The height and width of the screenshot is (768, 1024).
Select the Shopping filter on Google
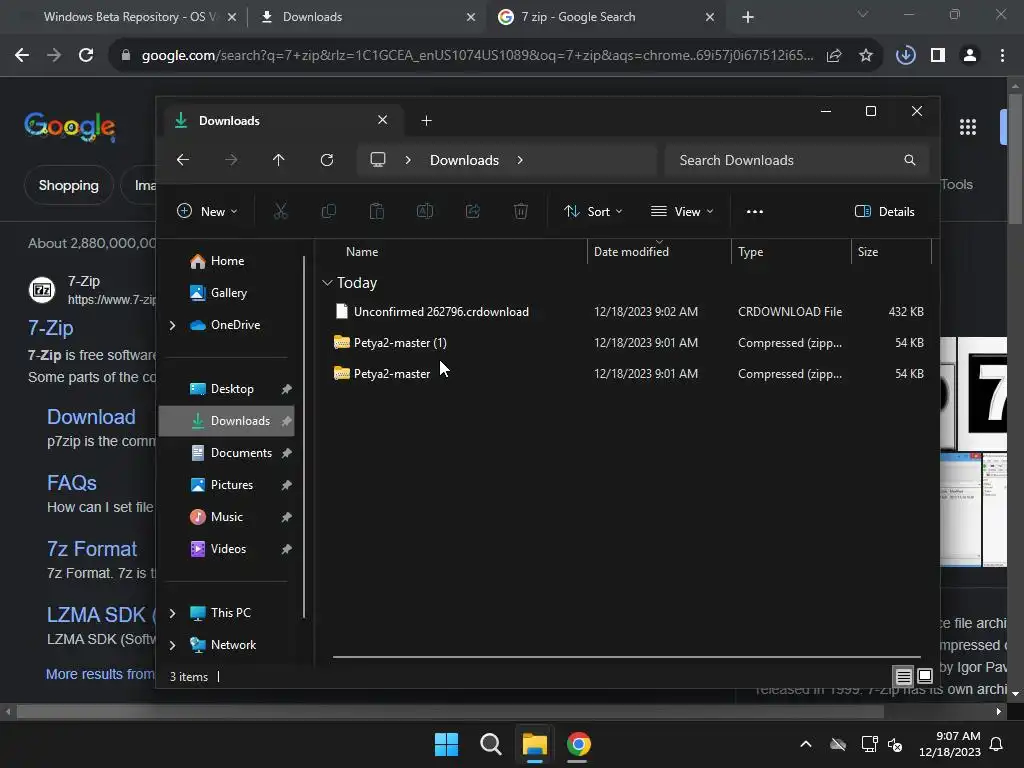[69, 185]
